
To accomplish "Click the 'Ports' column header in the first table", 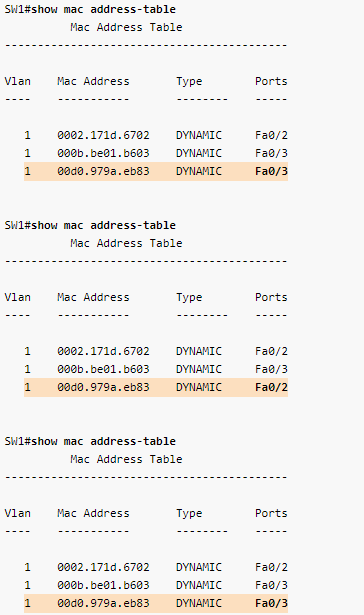I will tap(271, 81).
